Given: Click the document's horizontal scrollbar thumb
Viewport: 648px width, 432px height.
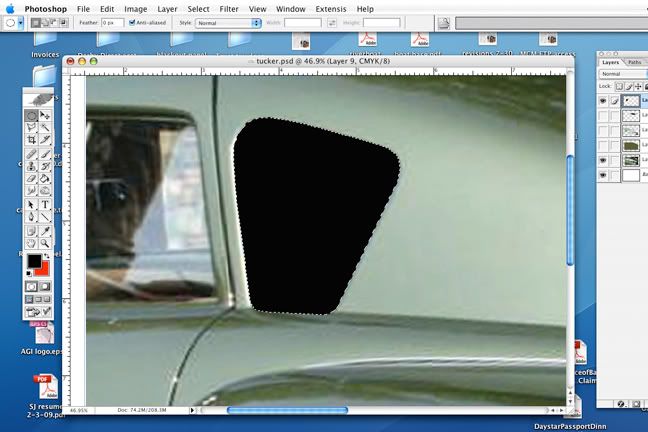Looking at the screenshot, I should click(287, 410).
